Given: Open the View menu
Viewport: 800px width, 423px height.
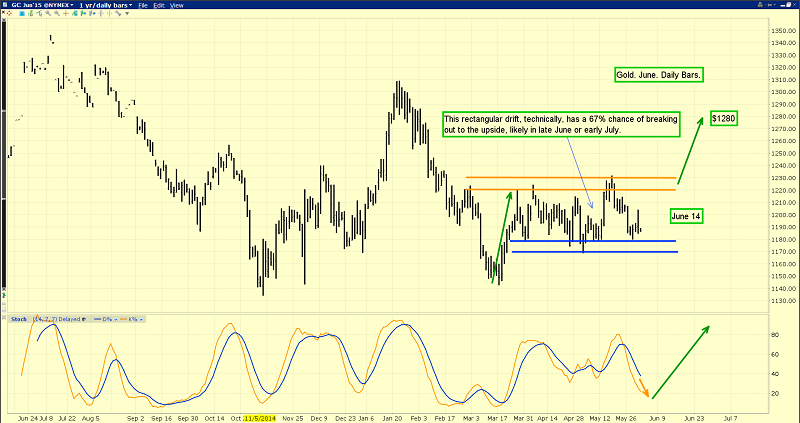Looking at the screenshot, I should point(177,5).
